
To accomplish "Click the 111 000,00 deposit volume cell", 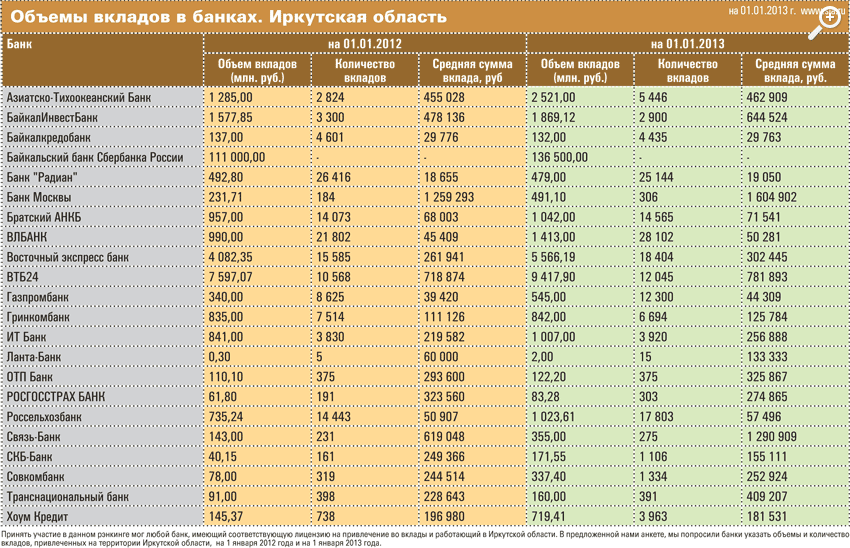I will [x=237, y=158].
